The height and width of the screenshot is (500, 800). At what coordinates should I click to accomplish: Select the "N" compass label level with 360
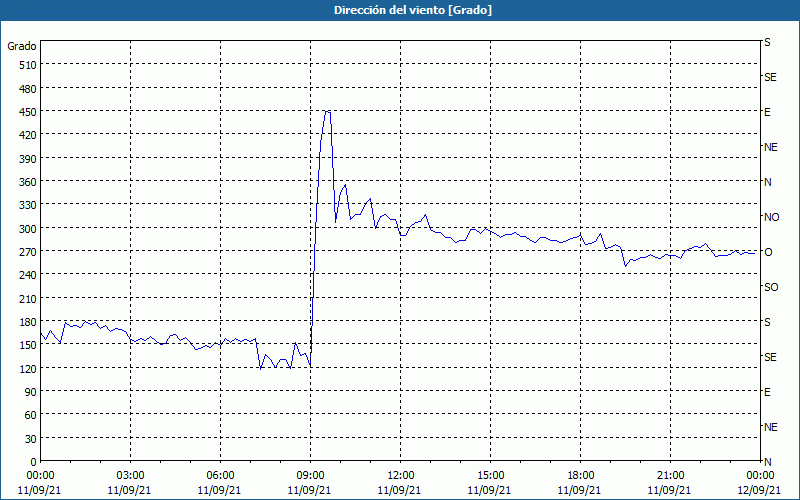[767, 182]
